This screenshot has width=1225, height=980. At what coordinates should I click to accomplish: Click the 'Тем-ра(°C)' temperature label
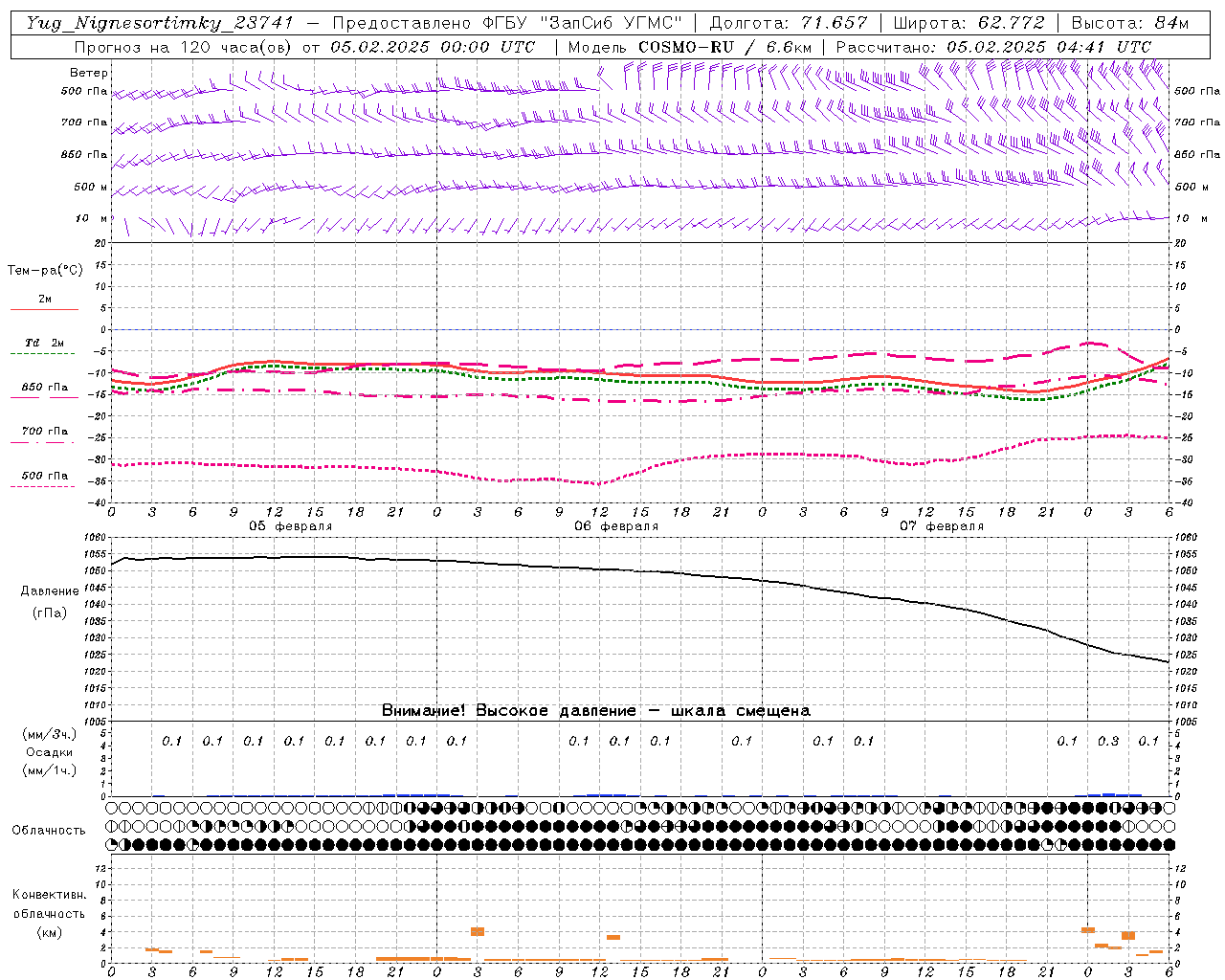[x=45, y=271]
